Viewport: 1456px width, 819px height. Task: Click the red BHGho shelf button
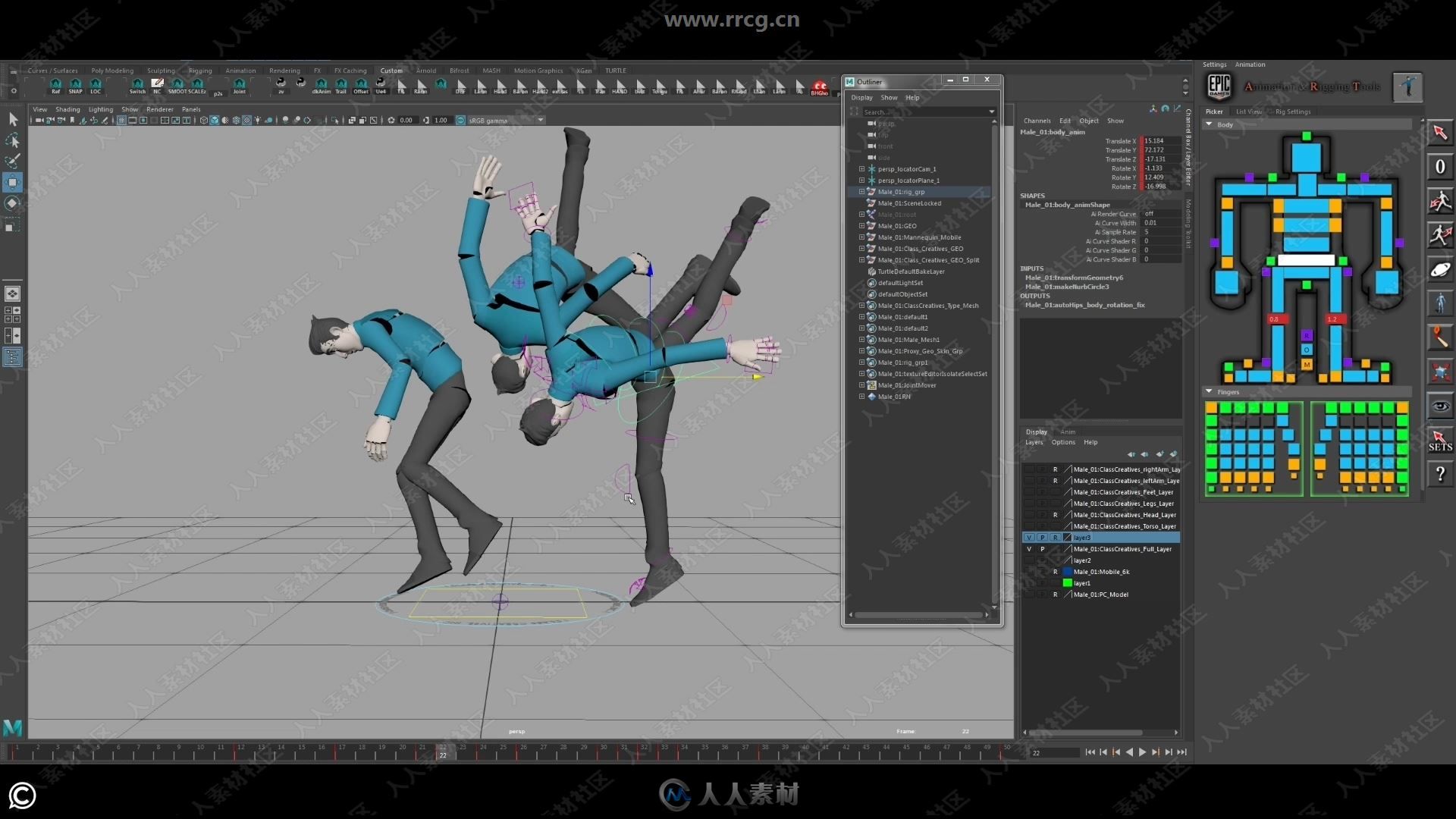820,86
